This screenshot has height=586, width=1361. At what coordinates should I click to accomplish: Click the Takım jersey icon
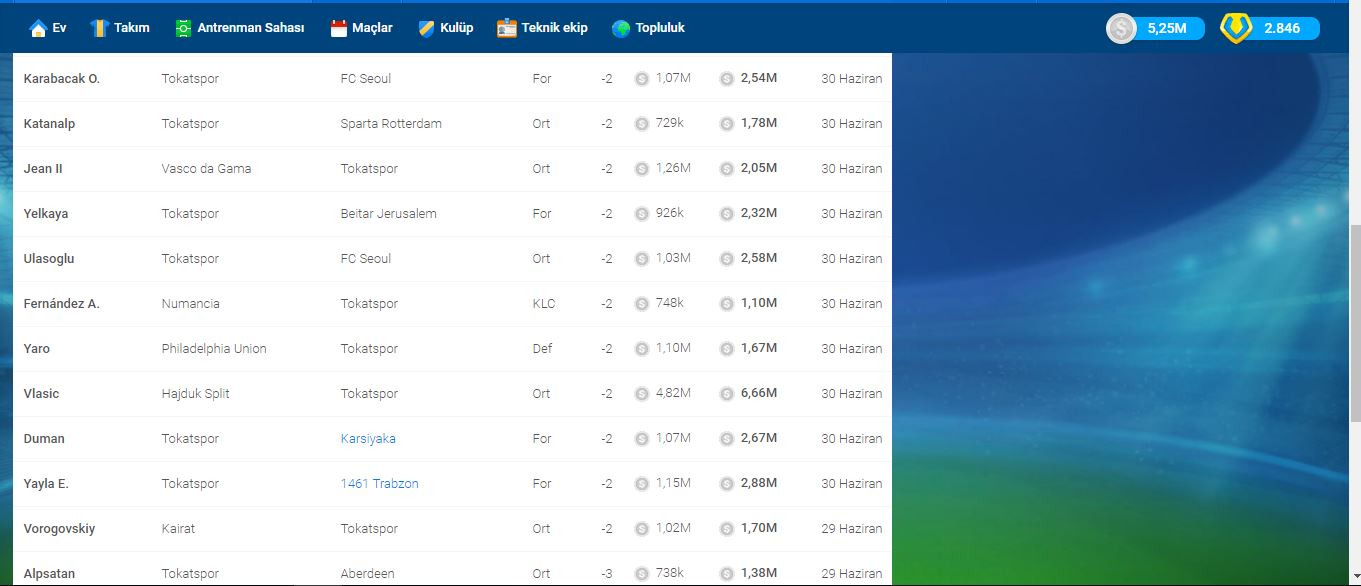click(x=98, y=28)
